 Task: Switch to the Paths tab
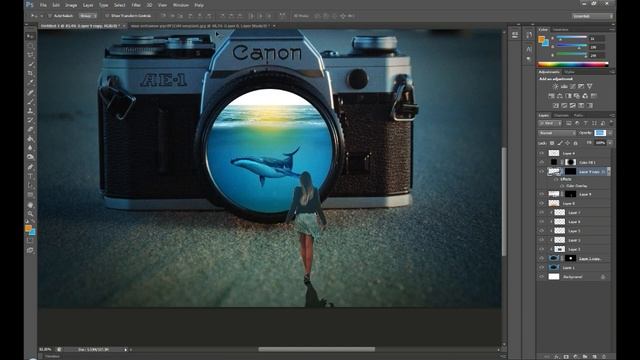[x=578, y=116]
